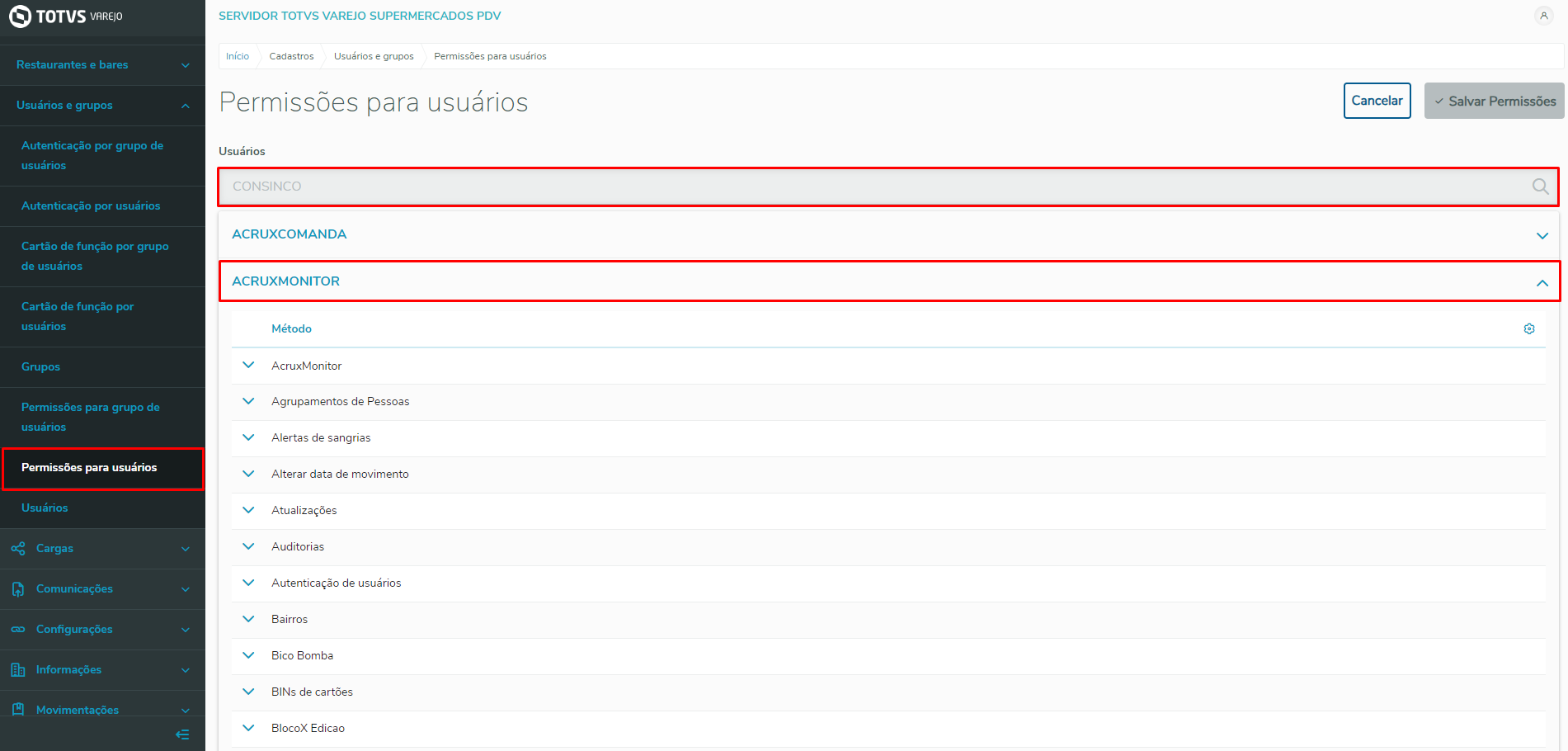This screenshot has width=1568, height=751.
Task: Expand the Alterar data de movimento row
Action: (x=248, y=474)
